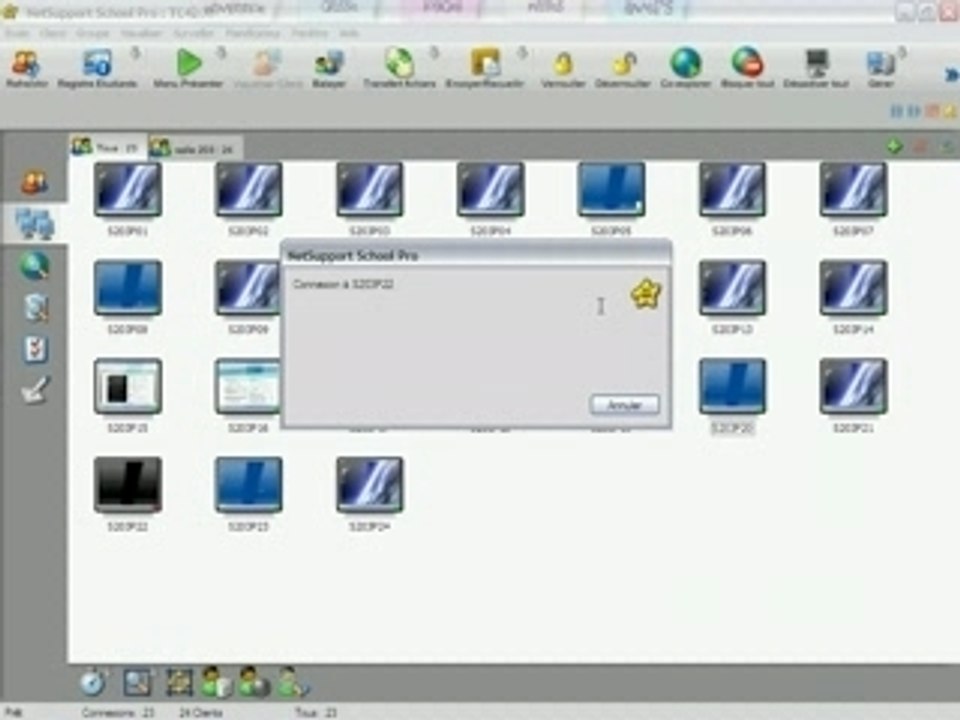960x720 pixels.
Task: Click the magnifier zoom icon in bottom bar
Action: click(137, 682)
